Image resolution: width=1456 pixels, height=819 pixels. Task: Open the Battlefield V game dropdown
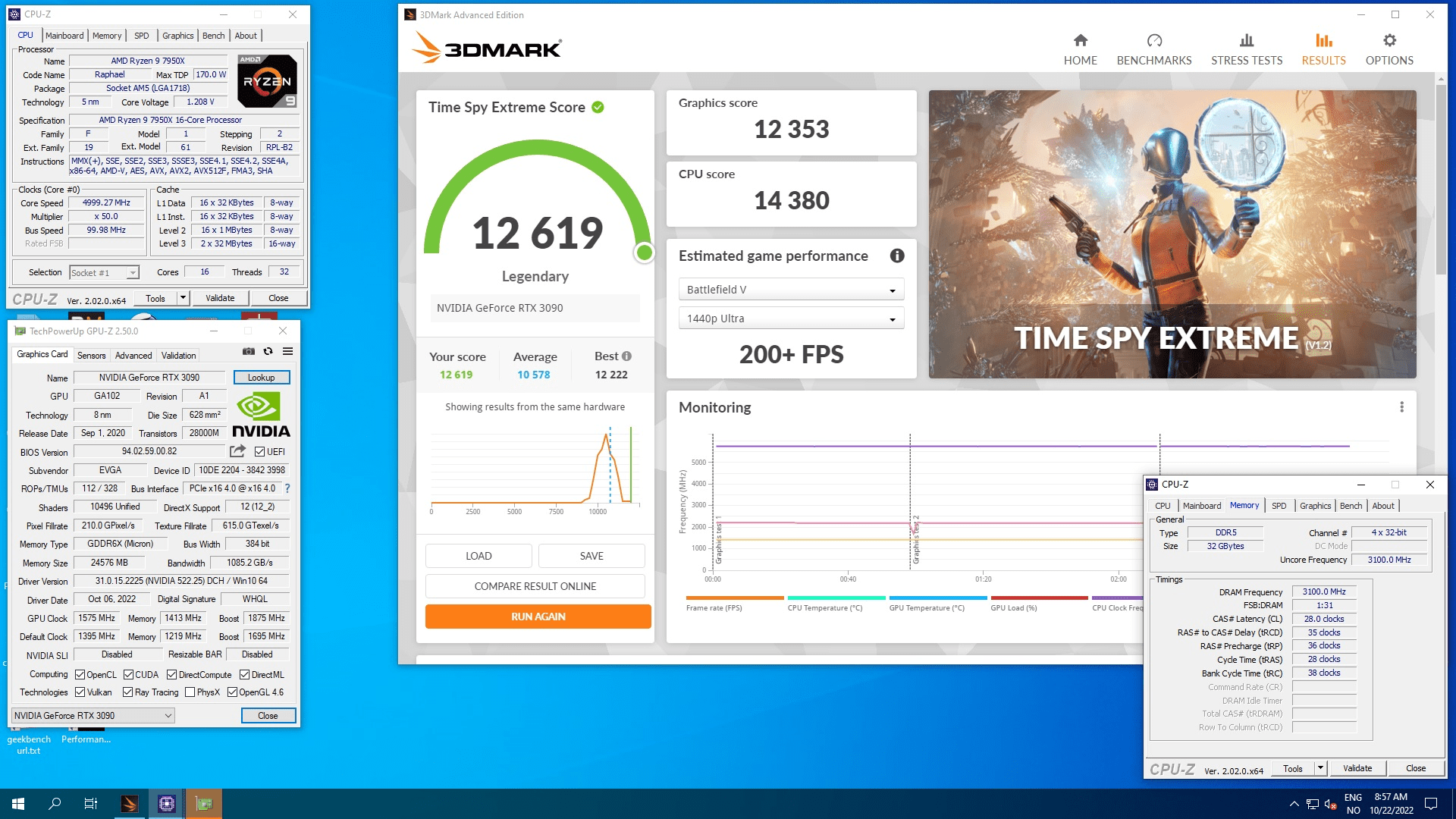click(791, 290)
